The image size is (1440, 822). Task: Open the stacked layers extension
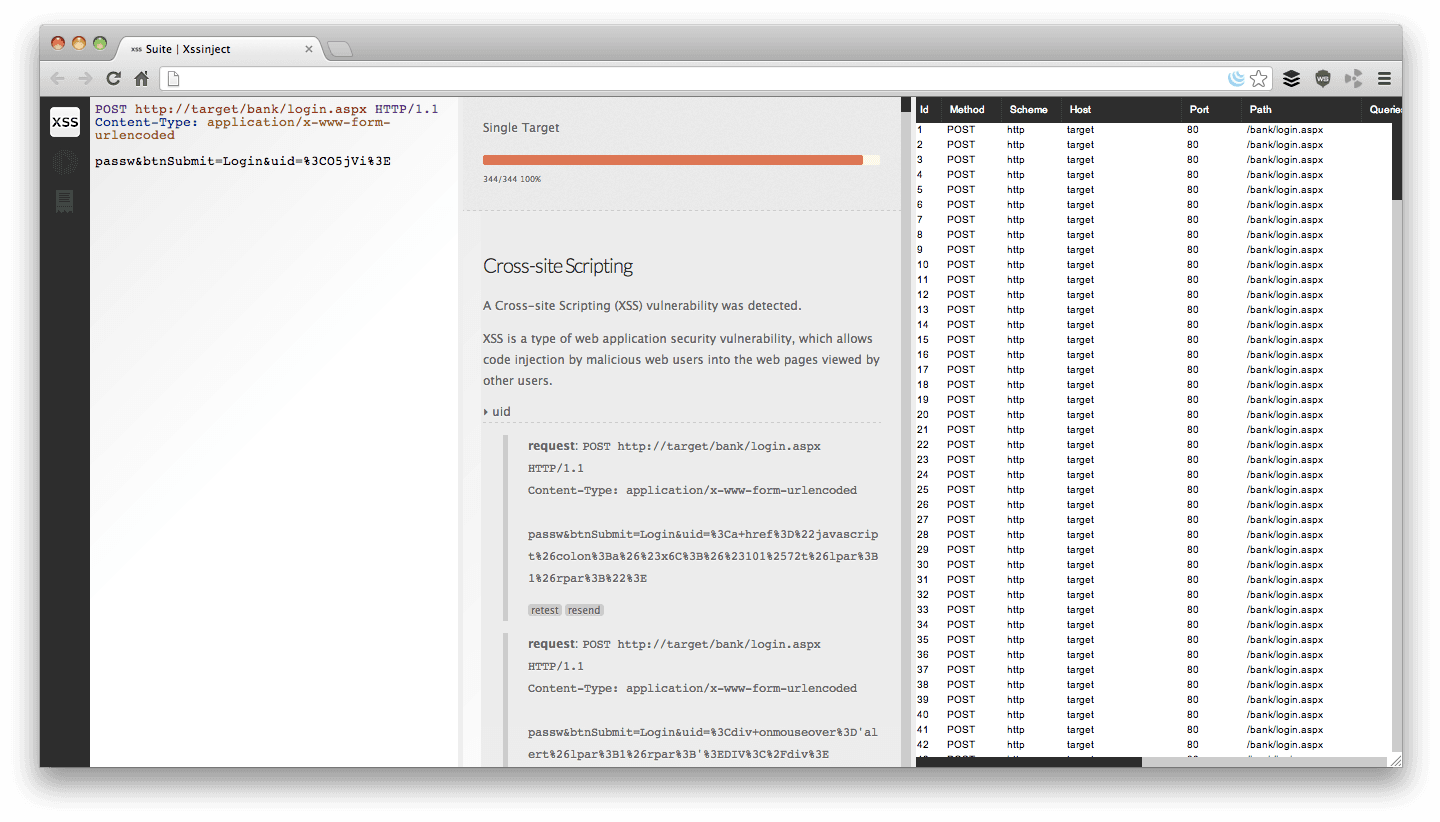[1291, 78]
